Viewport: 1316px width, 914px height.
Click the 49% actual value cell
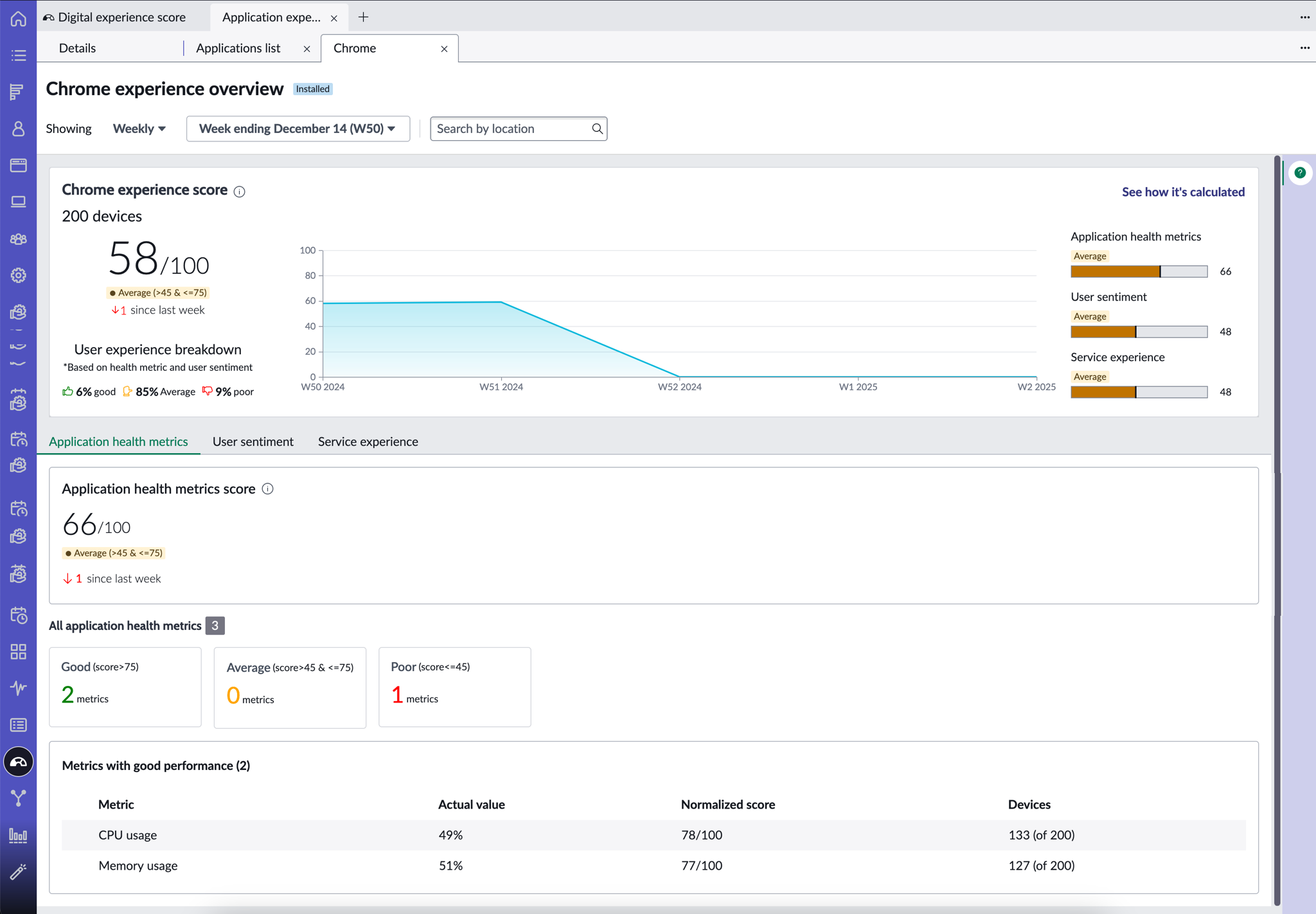pyautogui.click(x=450, y=835)
